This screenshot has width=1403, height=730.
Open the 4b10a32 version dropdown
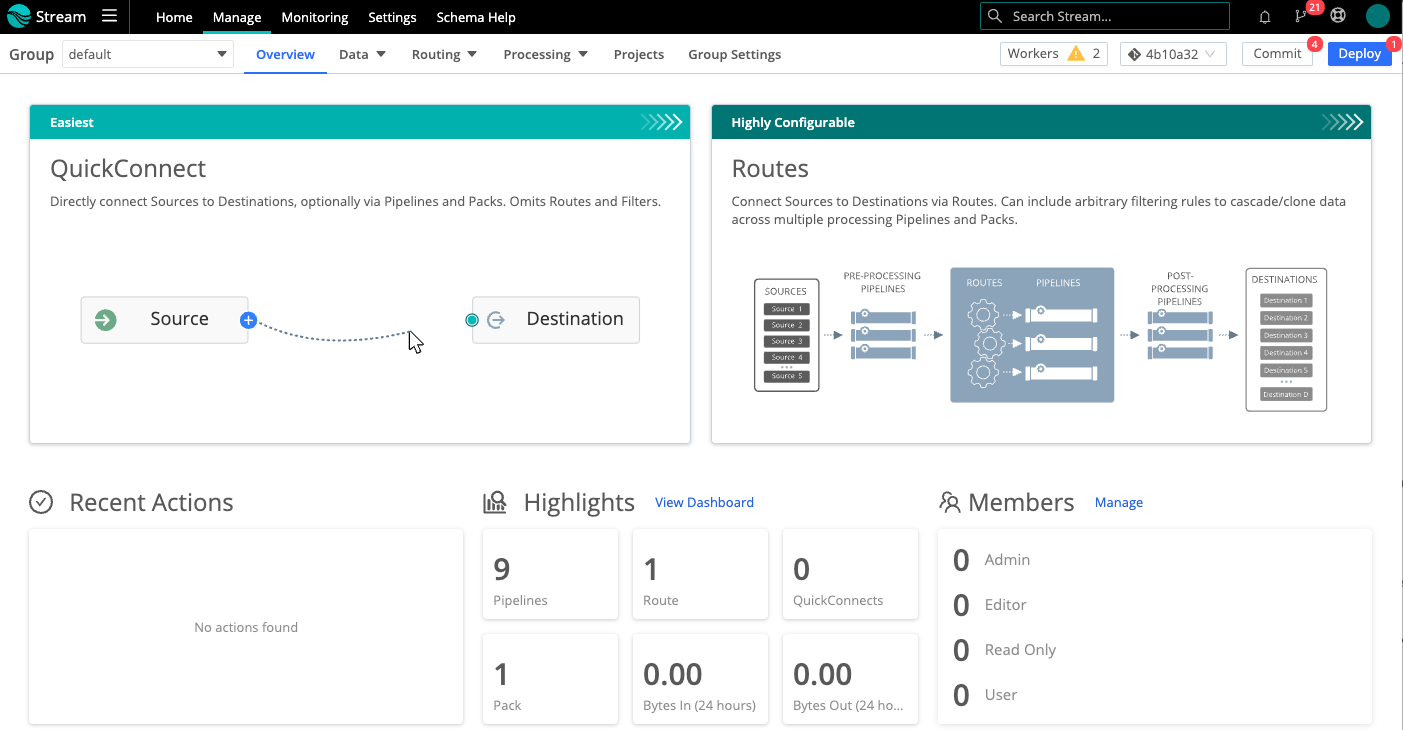tap(1173, 54)
